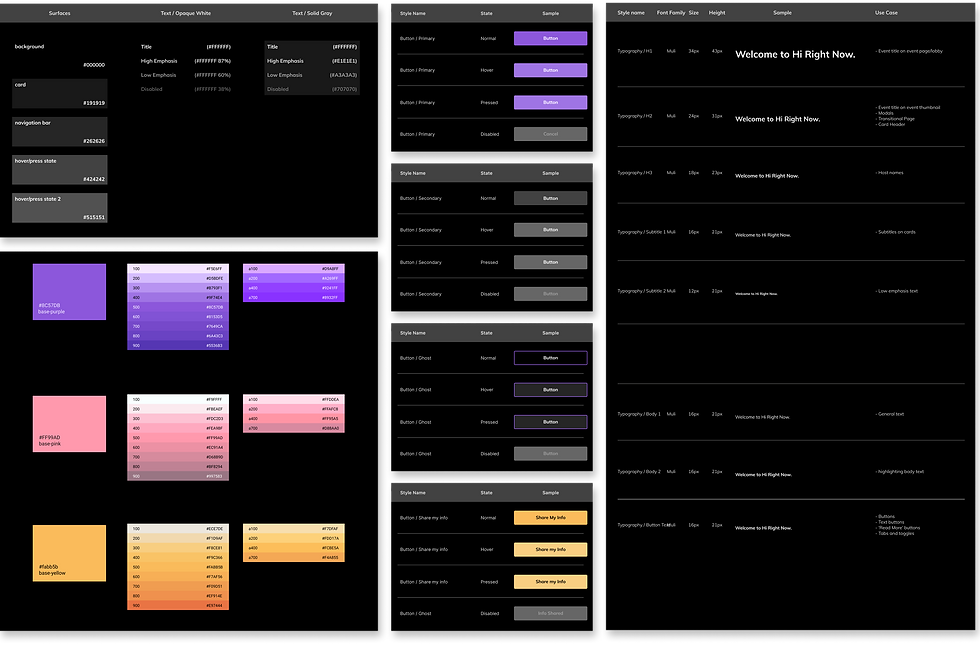Click the Host names use case text
This screenshot has height=645, width=980.
pos(889,172)
